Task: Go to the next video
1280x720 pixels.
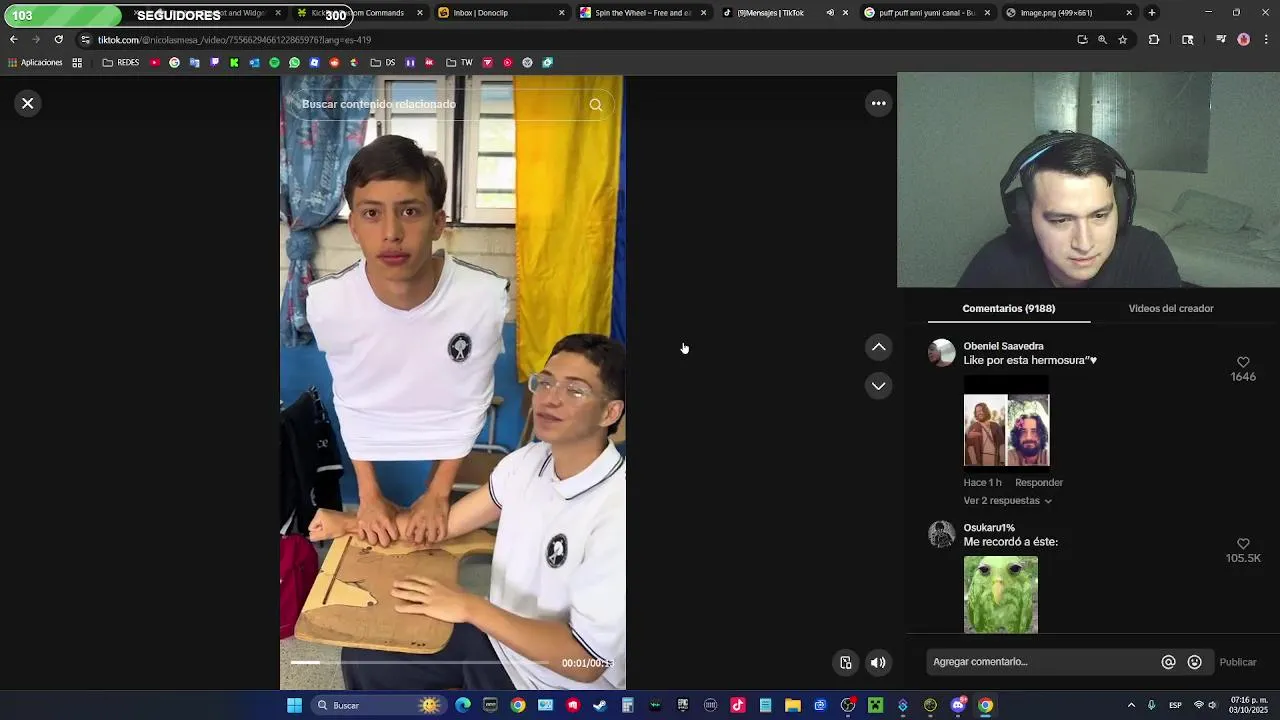Action: 878,386
